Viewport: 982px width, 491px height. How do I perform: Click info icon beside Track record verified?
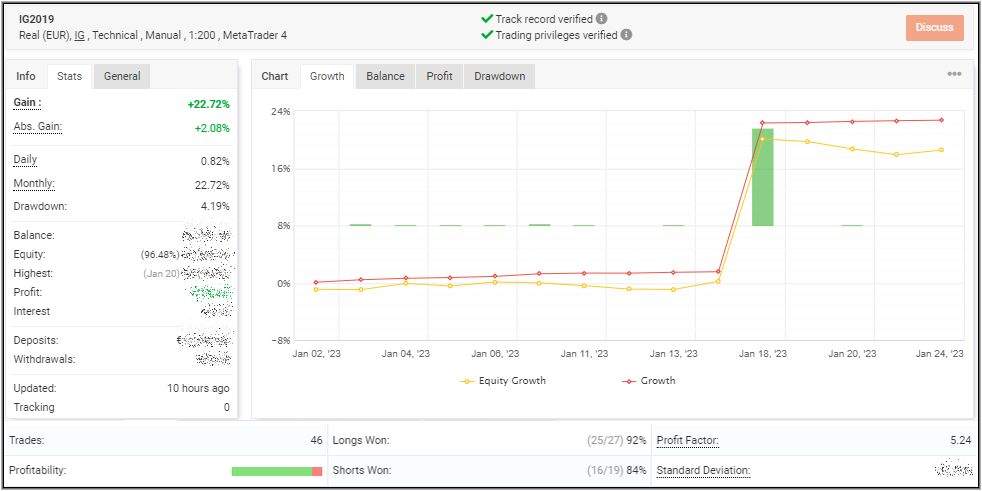(x=602, y=19)
